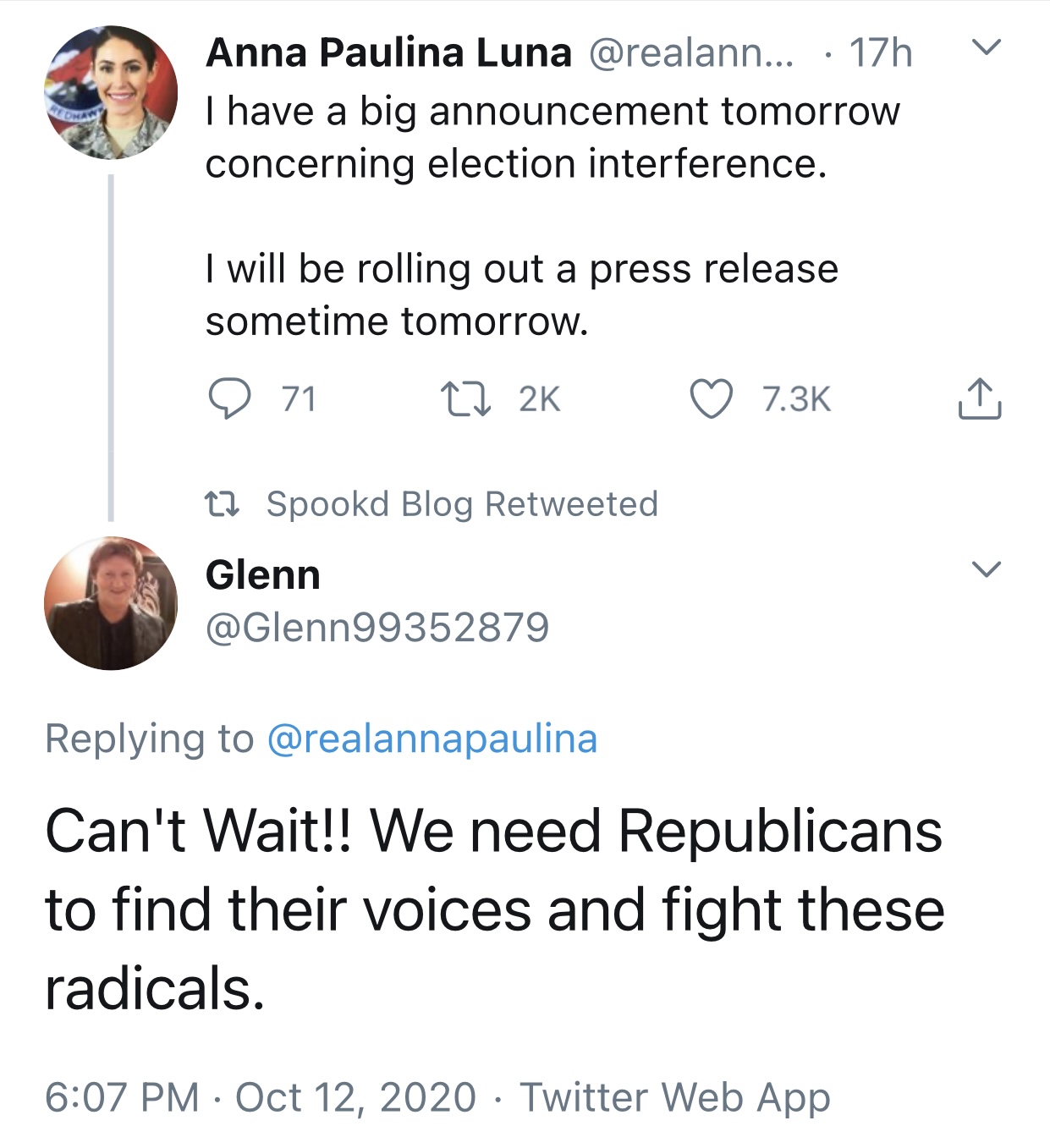Click the 2K retweet count
Screen dimensions: 1050x1148
[x=539, y=399]
